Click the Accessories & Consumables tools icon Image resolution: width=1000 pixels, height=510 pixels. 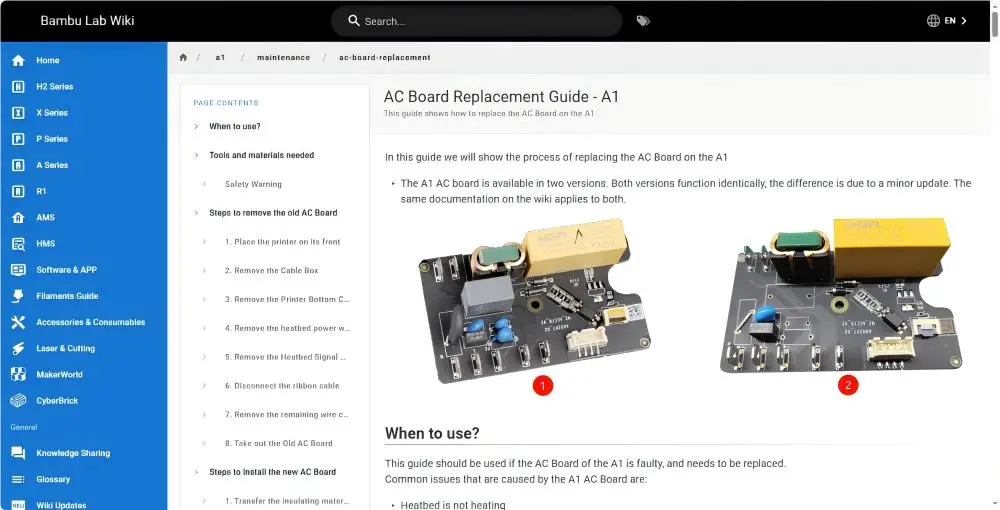coord(18,322)
